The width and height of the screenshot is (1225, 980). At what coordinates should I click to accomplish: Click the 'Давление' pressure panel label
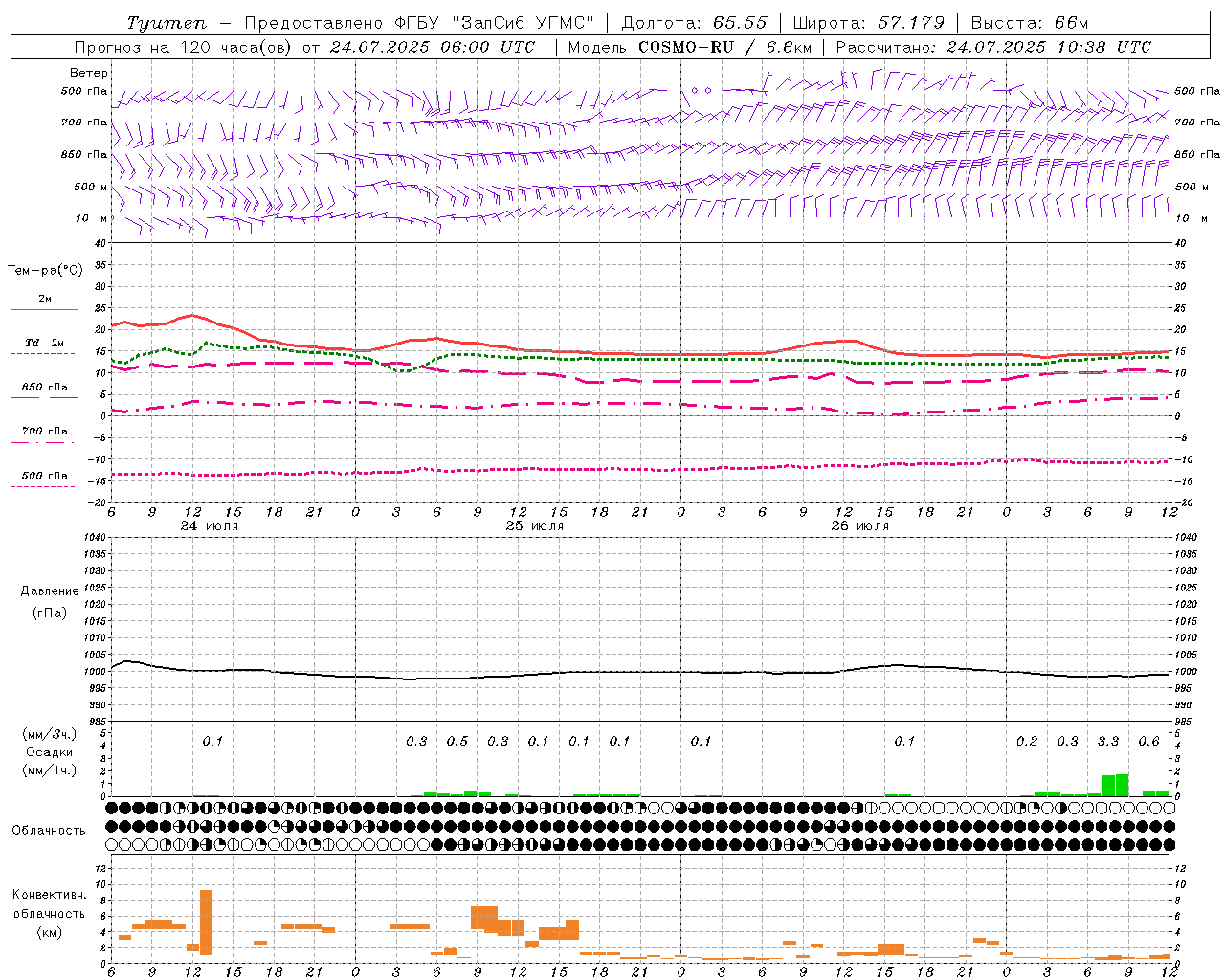click(50, 591)
